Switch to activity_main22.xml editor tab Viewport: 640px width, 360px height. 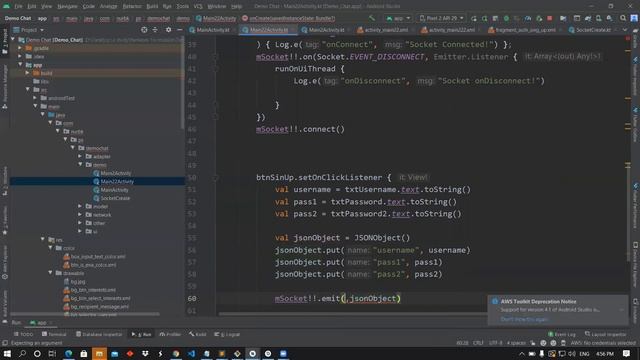382,30
